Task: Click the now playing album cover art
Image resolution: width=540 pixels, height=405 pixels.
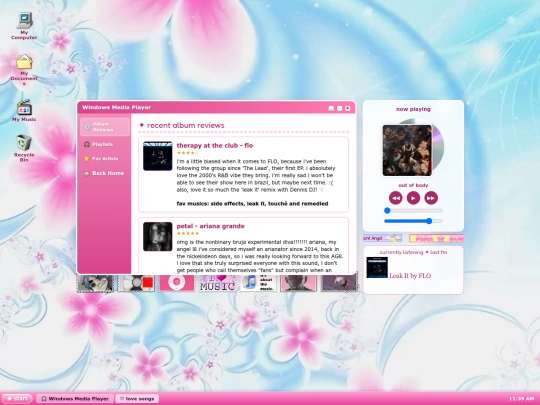Action: coord(407,150)
